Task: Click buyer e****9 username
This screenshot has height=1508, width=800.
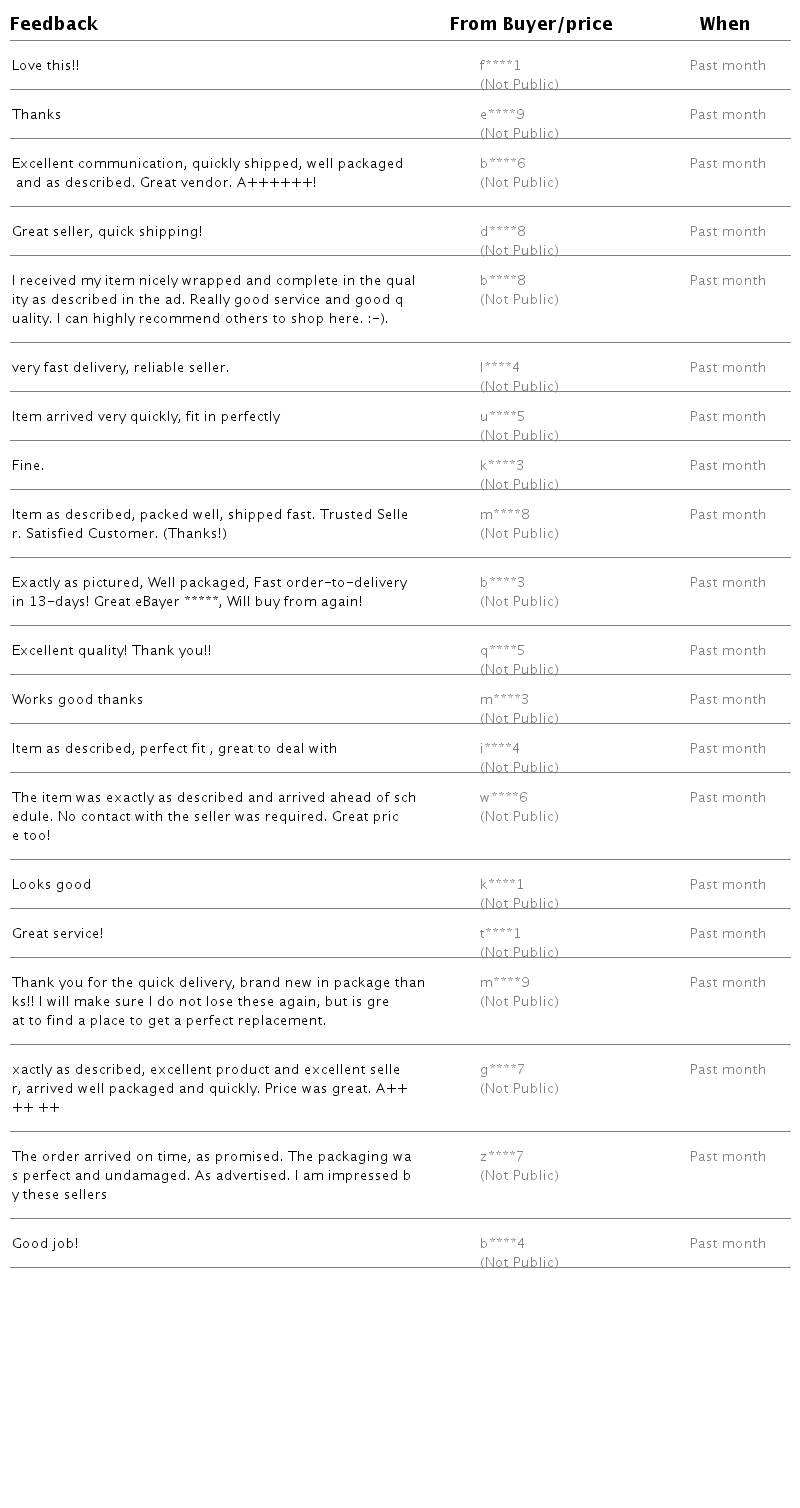Action: [502, 115]
